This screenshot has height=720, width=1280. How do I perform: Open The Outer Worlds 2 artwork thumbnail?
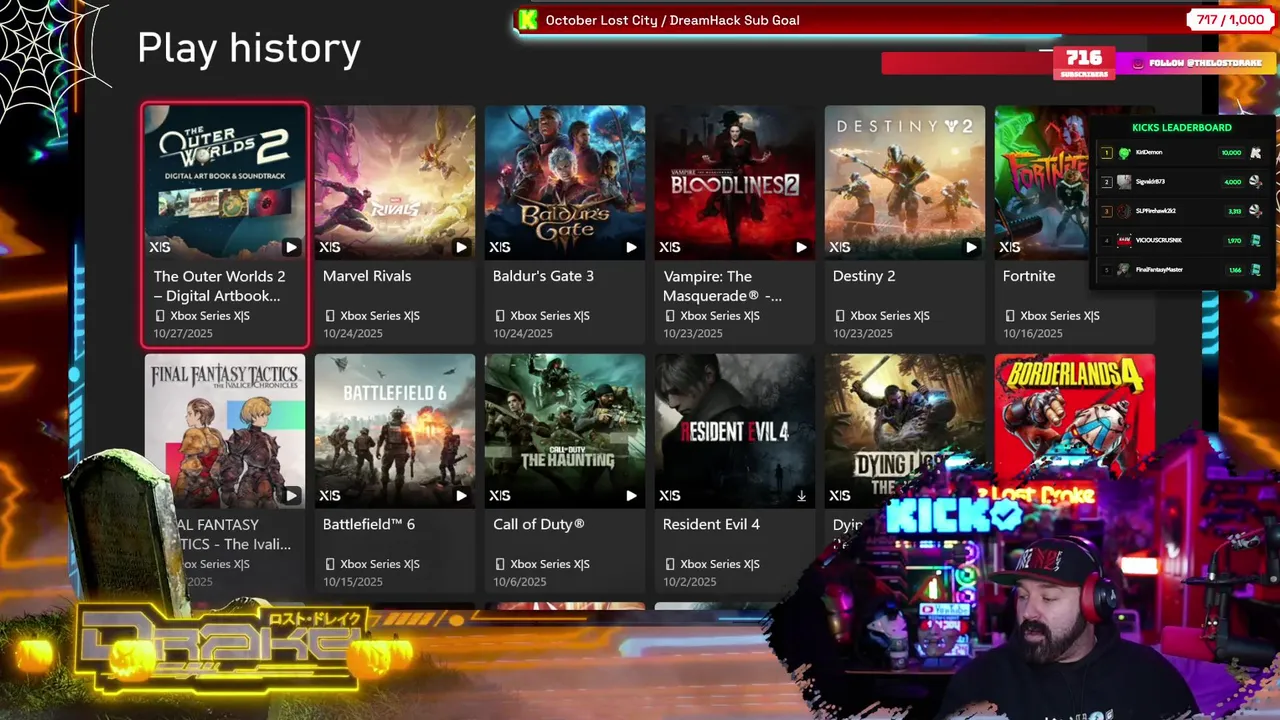[x=225, y=182]
